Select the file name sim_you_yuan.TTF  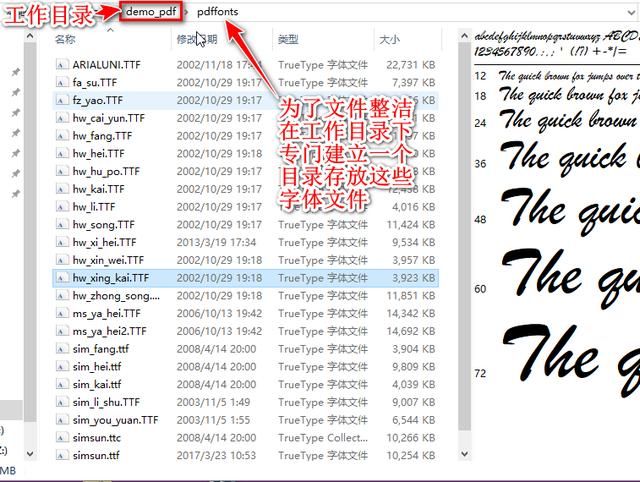[116, 420]
